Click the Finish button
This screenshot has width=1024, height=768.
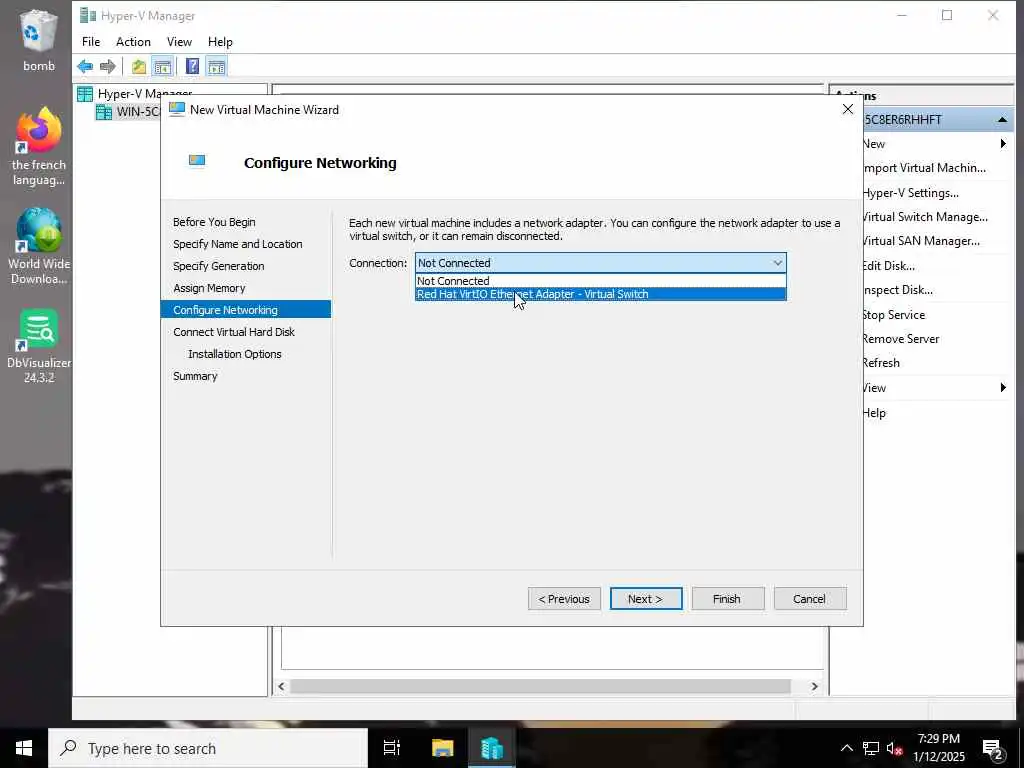[x=728, y=599]
